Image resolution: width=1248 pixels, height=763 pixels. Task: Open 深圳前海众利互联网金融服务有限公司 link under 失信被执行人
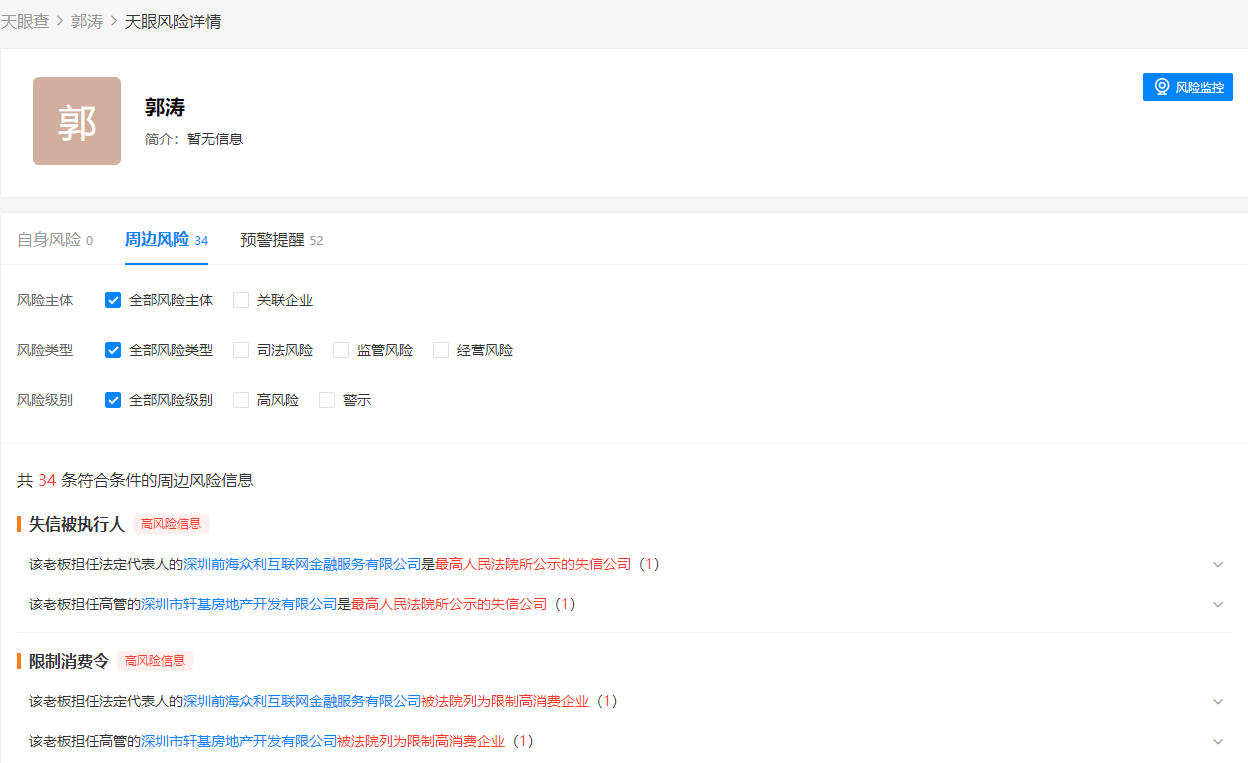[302, 564]
